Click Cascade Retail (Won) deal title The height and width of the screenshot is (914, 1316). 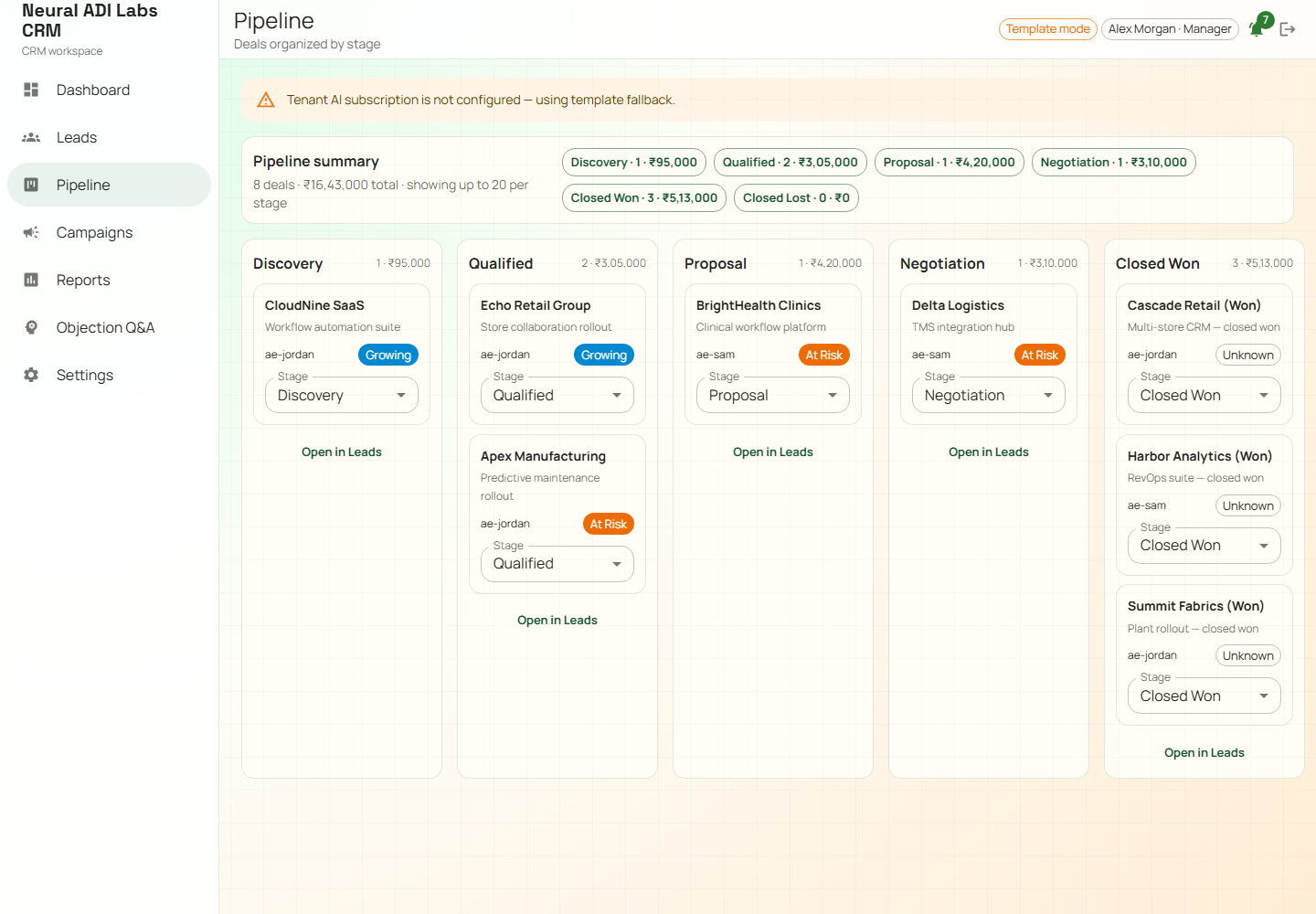(1194, 305)
